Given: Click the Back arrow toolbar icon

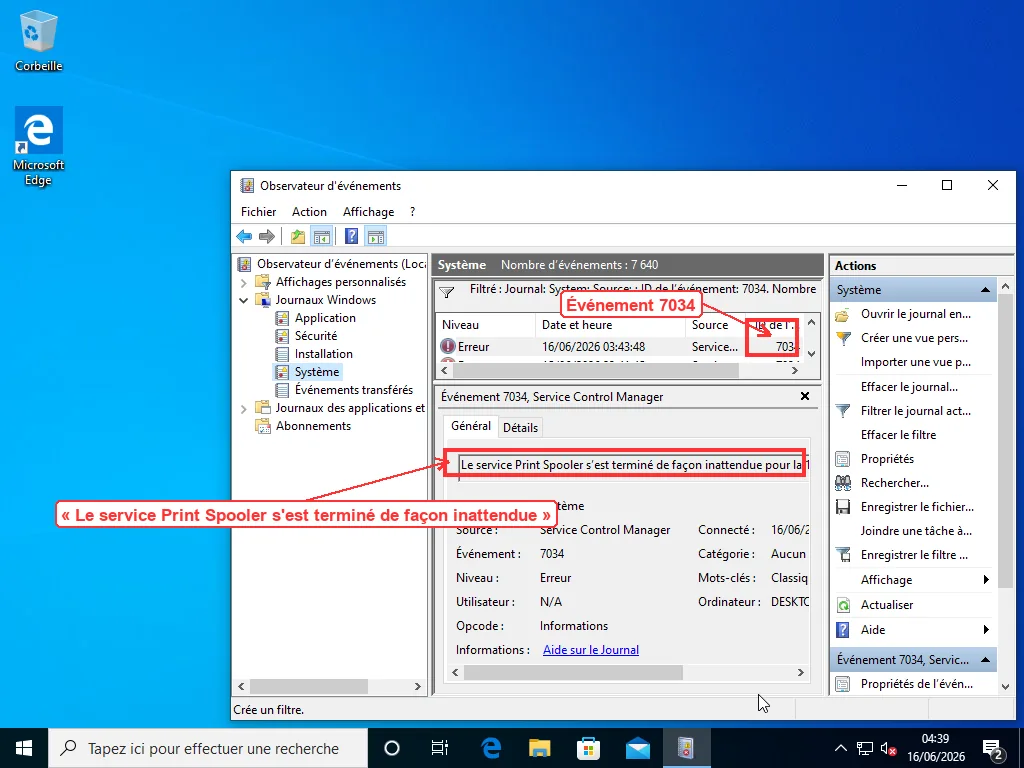Looking at the screenshot, I should tap(244, 236).
